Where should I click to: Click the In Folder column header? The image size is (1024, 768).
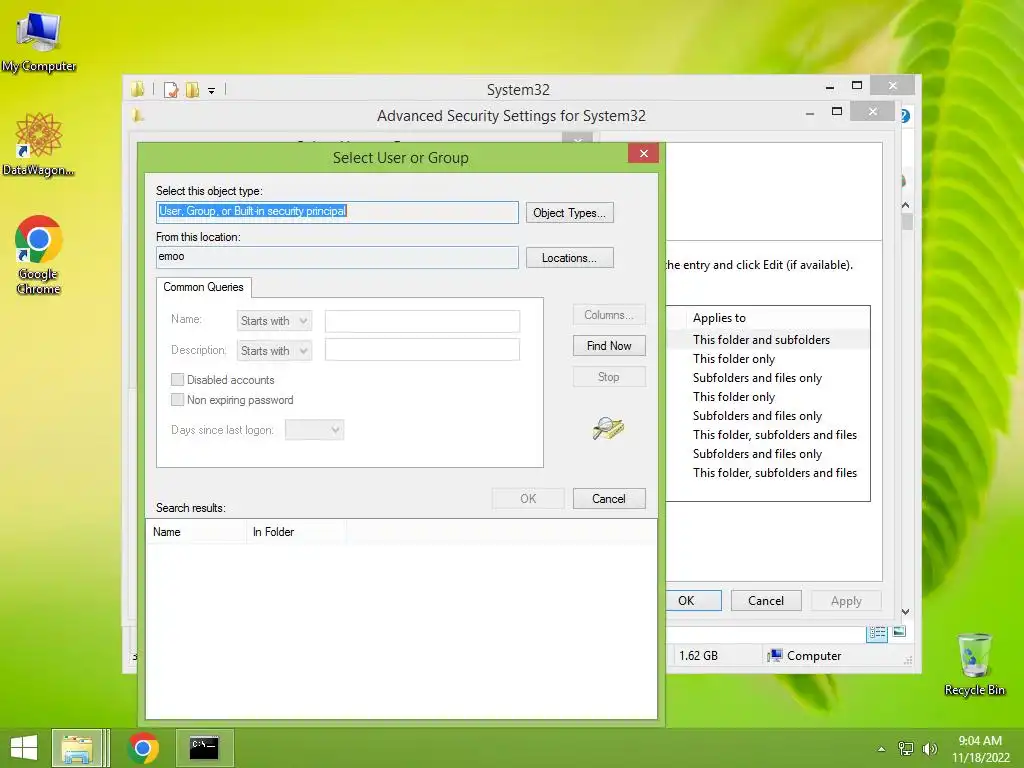tap(296, 532)
